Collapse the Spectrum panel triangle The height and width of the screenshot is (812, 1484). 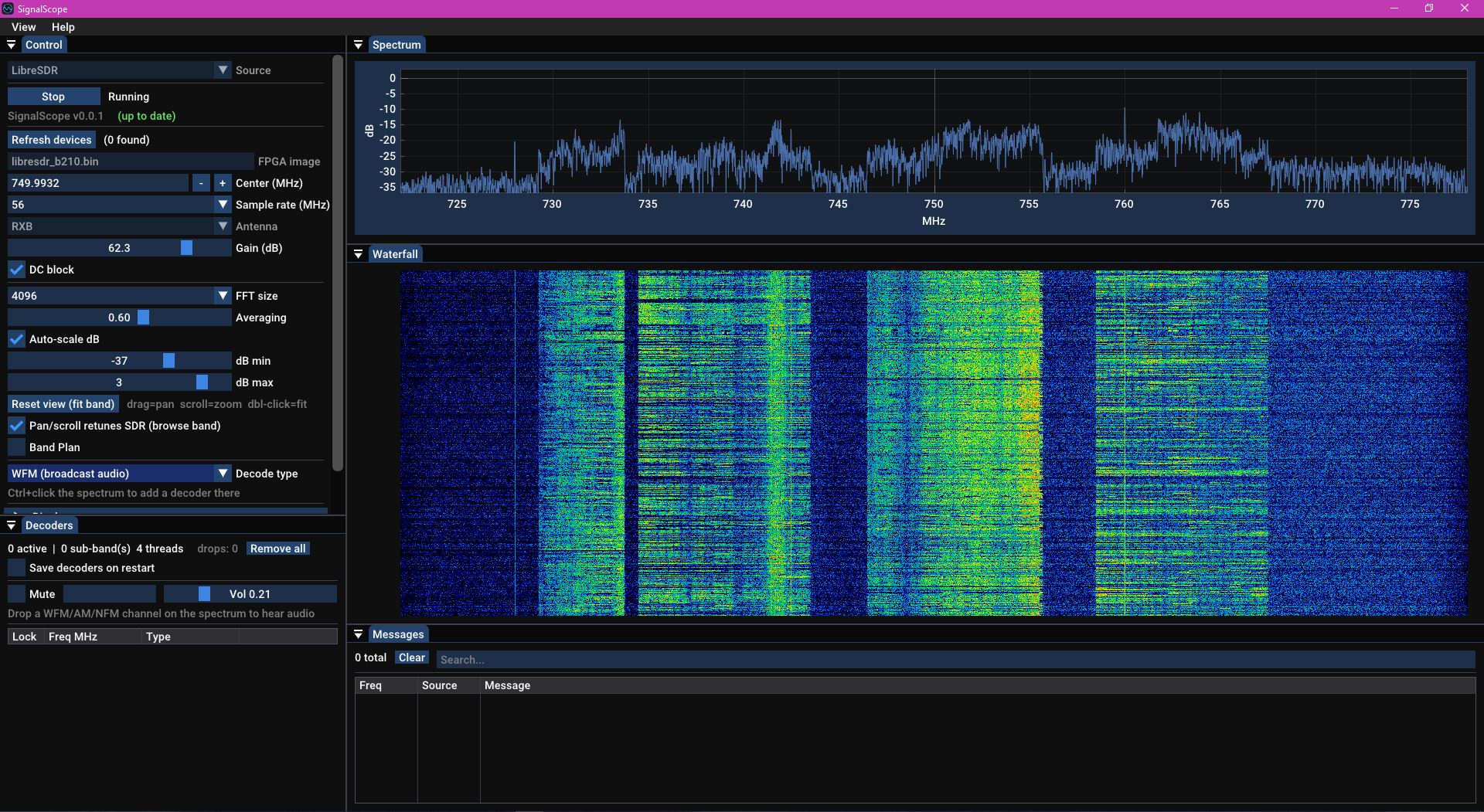pos(359,45)
